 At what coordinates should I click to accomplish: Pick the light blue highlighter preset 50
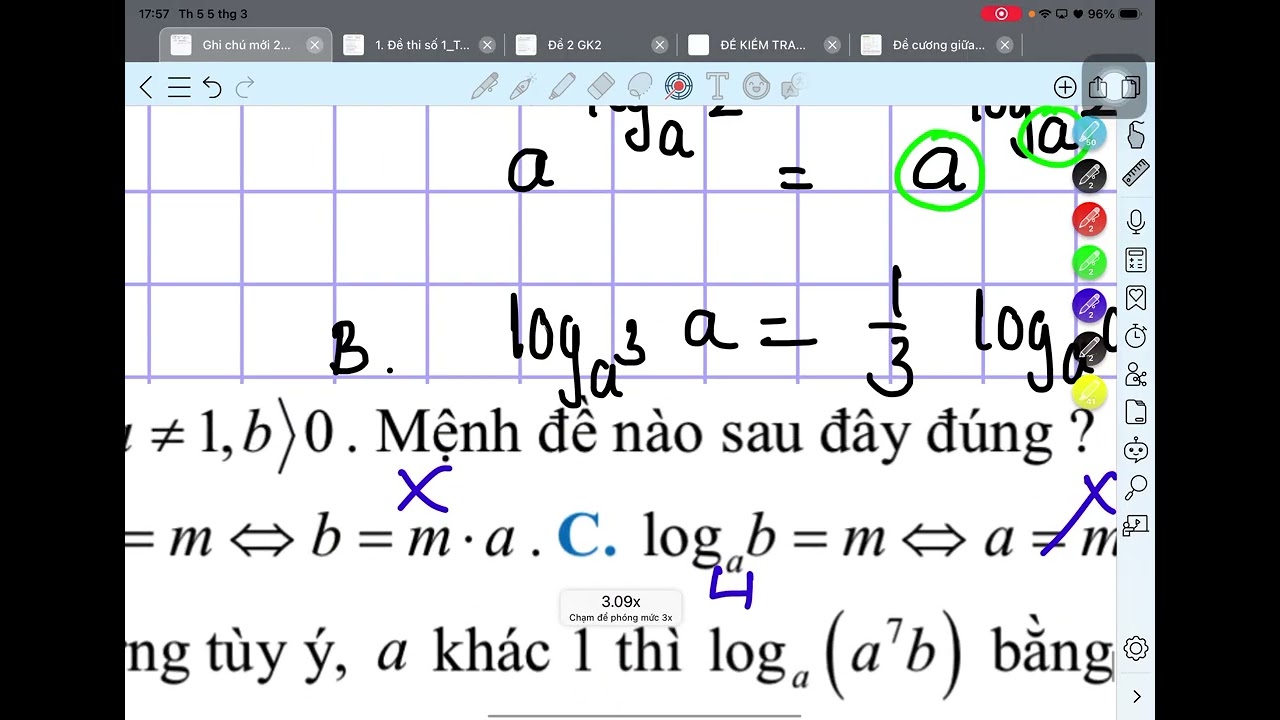pos(1090,134)
